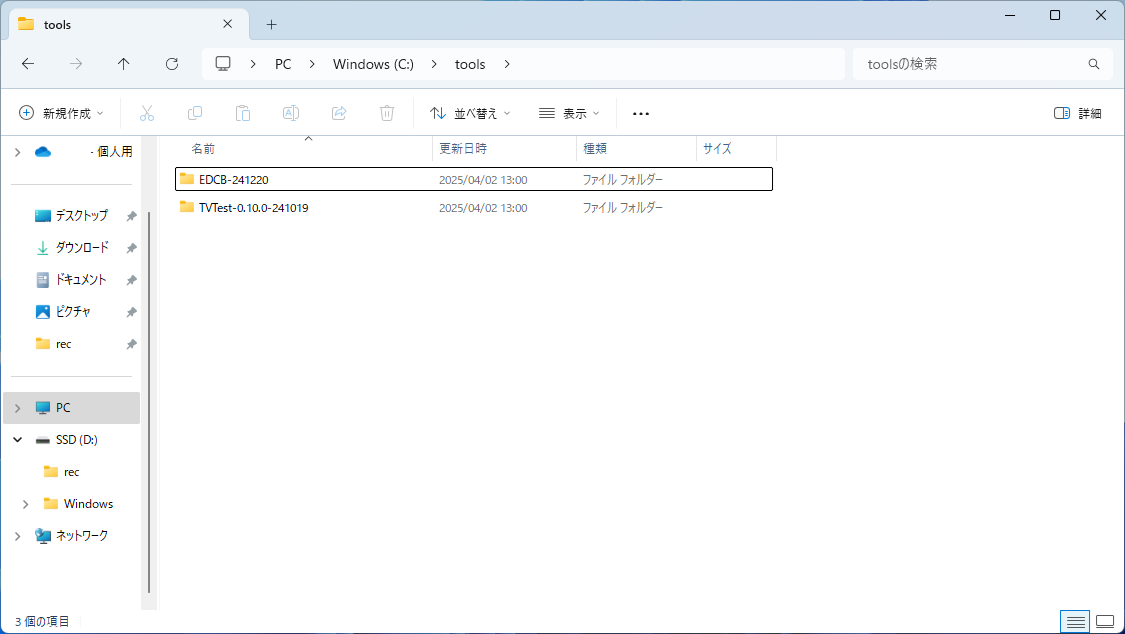Collapse the SSD (D:) tree node
Screen dimensions: 1125x634
pos(17,440)
